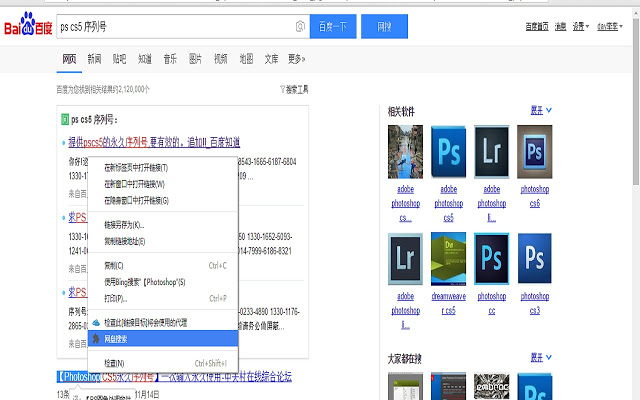Image resolution: width=640 pixels, height=400 pixels.
Task: Open the "embrace" thumbnail under 大家都在搜
Action: coord(491,386)
